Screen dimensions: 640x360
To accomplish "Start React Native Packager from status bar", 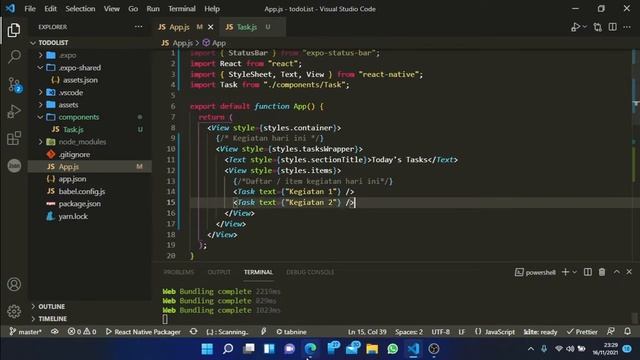I will tap(143, 332).
